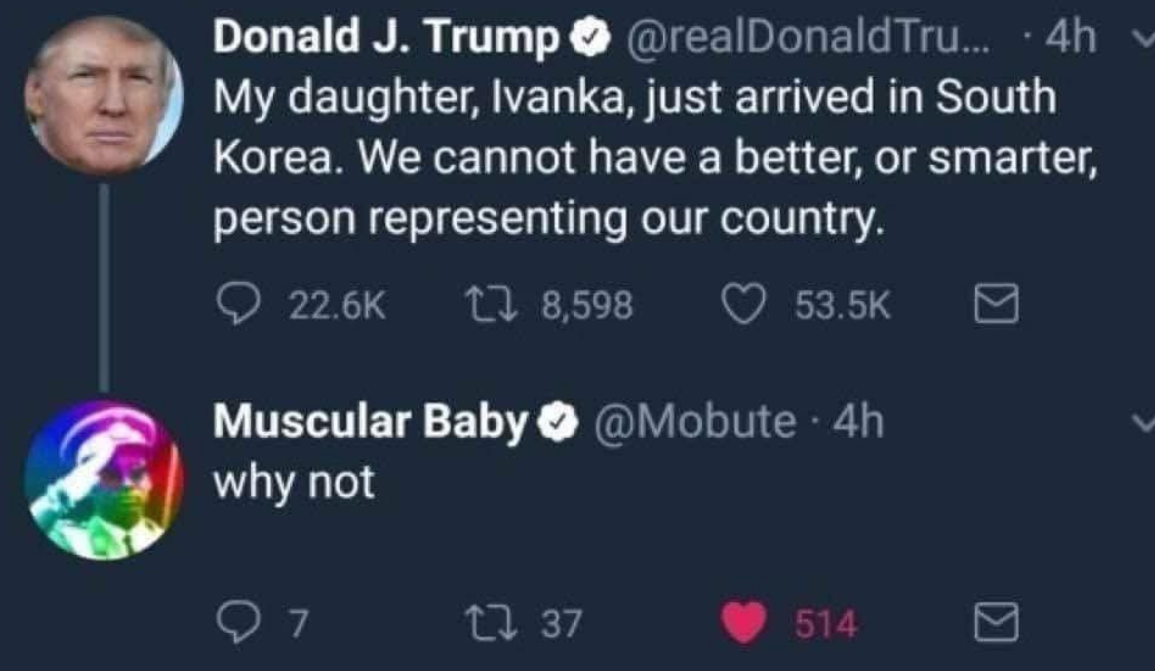Open the "why not" reply text

pyautogui.click(x=295, y=483)
